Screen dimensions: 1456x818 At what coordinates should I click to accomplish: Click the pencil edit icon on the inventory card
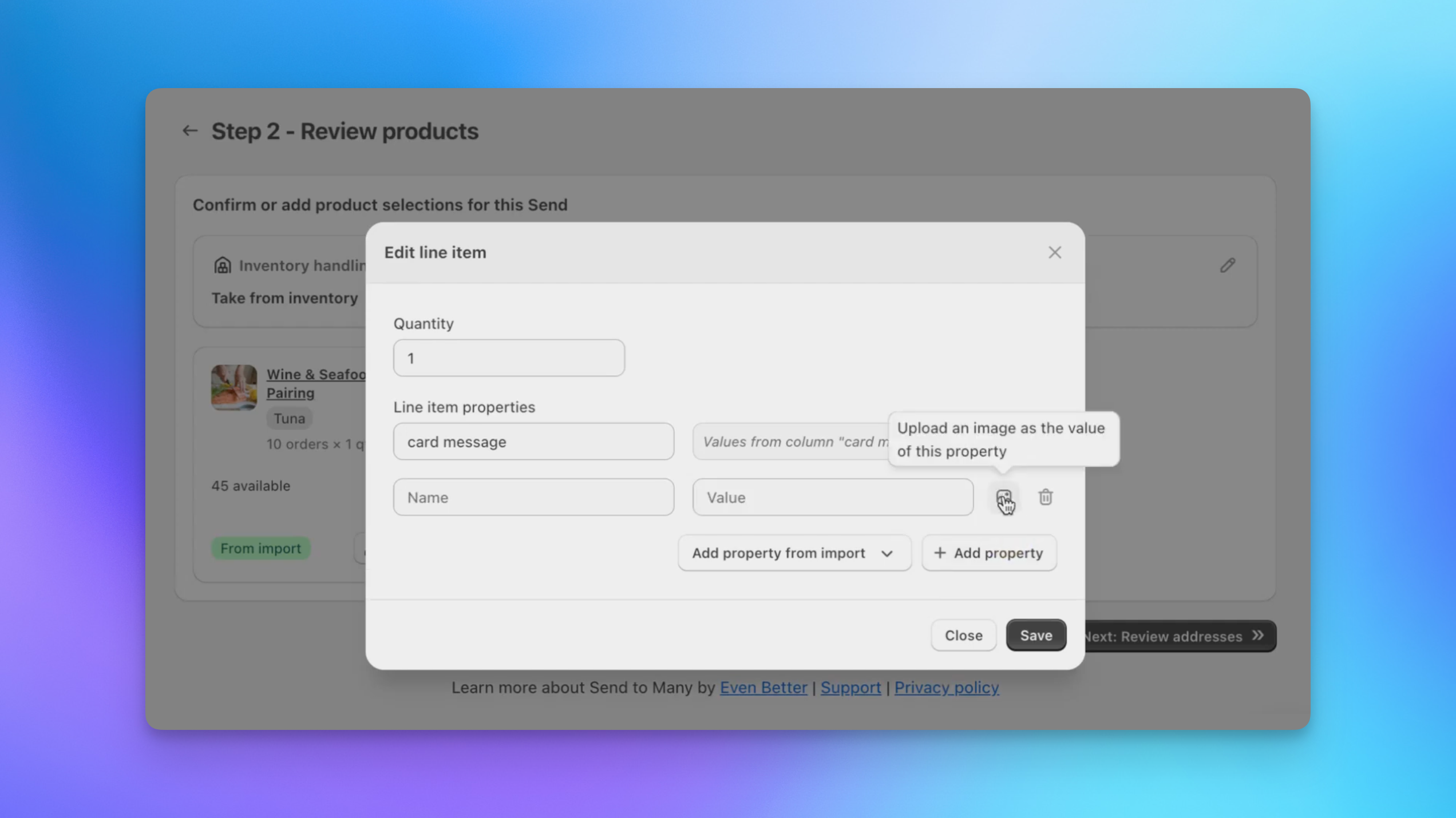pyautogui.click(x=1228, y=265)
